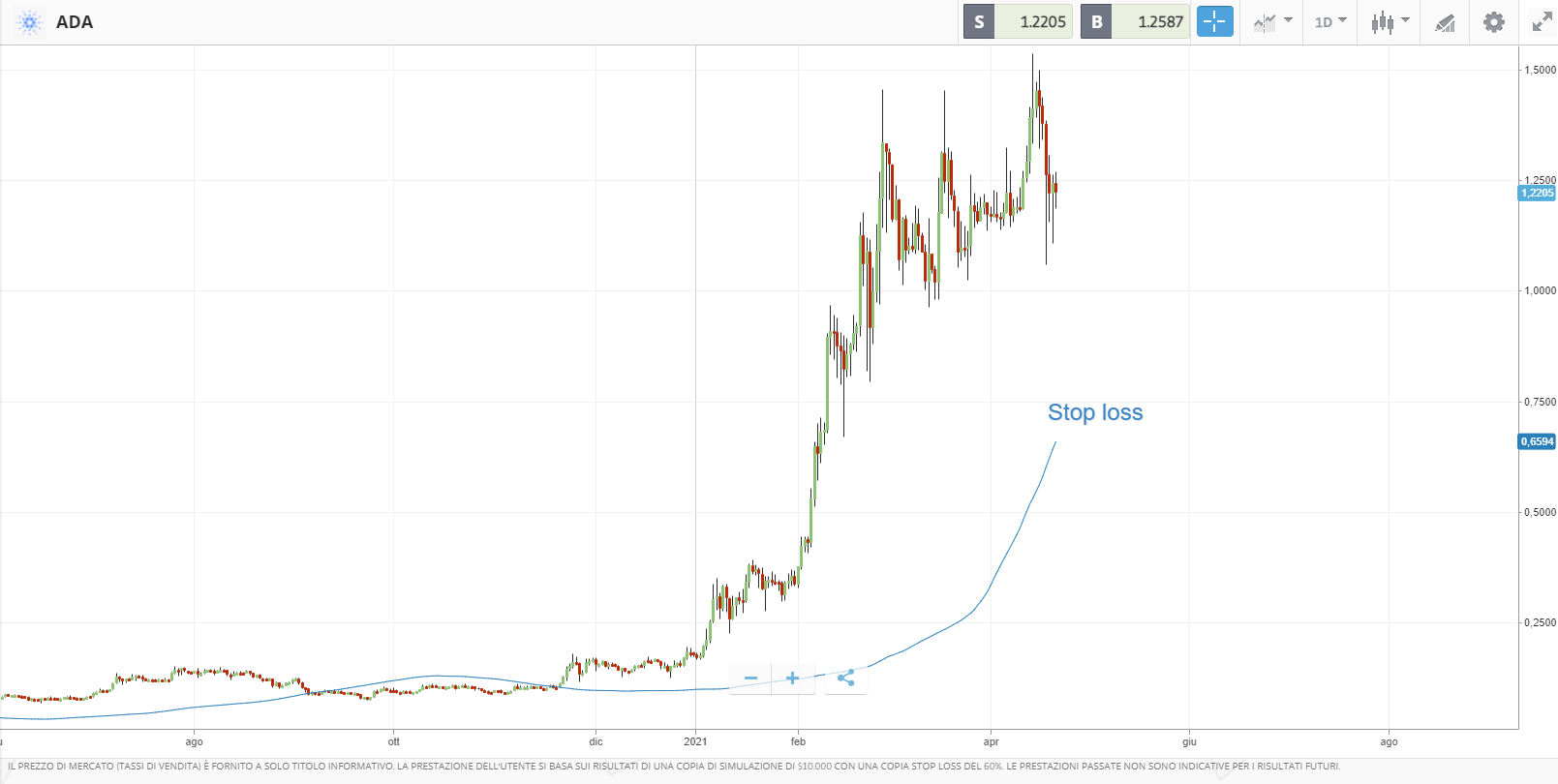Viewport: 1558px width, 784px height.
Task: Click the 0,5000 price axis label
Action: 1540,512
